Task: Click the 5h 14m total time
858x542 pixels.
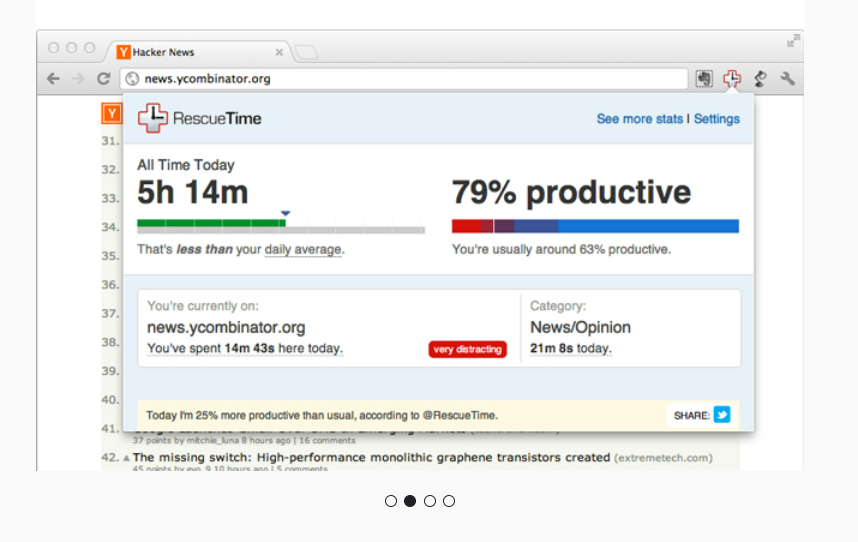Action: (x=193, y=193)
